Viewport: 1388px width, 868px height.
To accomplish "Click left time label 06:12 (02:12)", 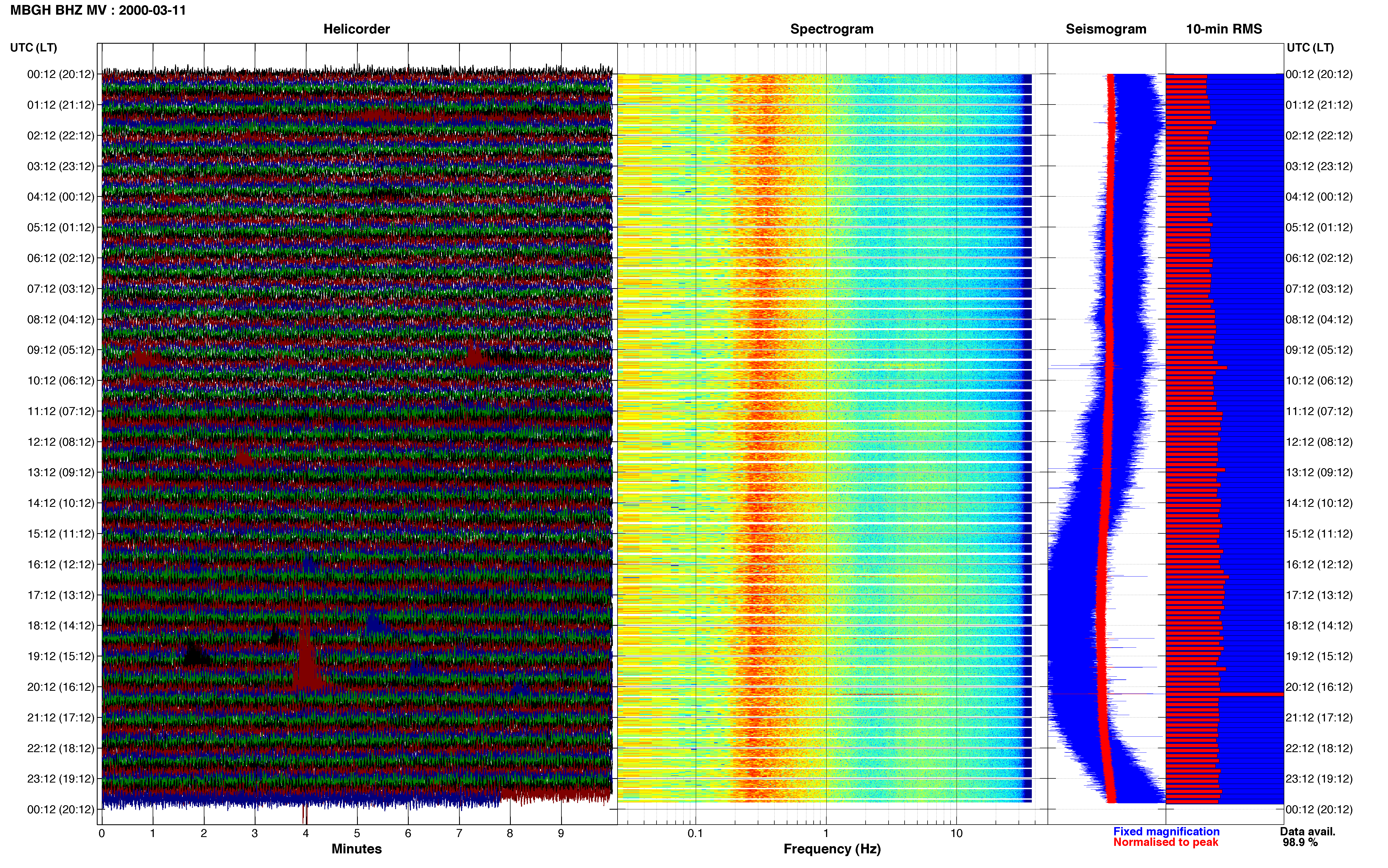I will [61, 258].
